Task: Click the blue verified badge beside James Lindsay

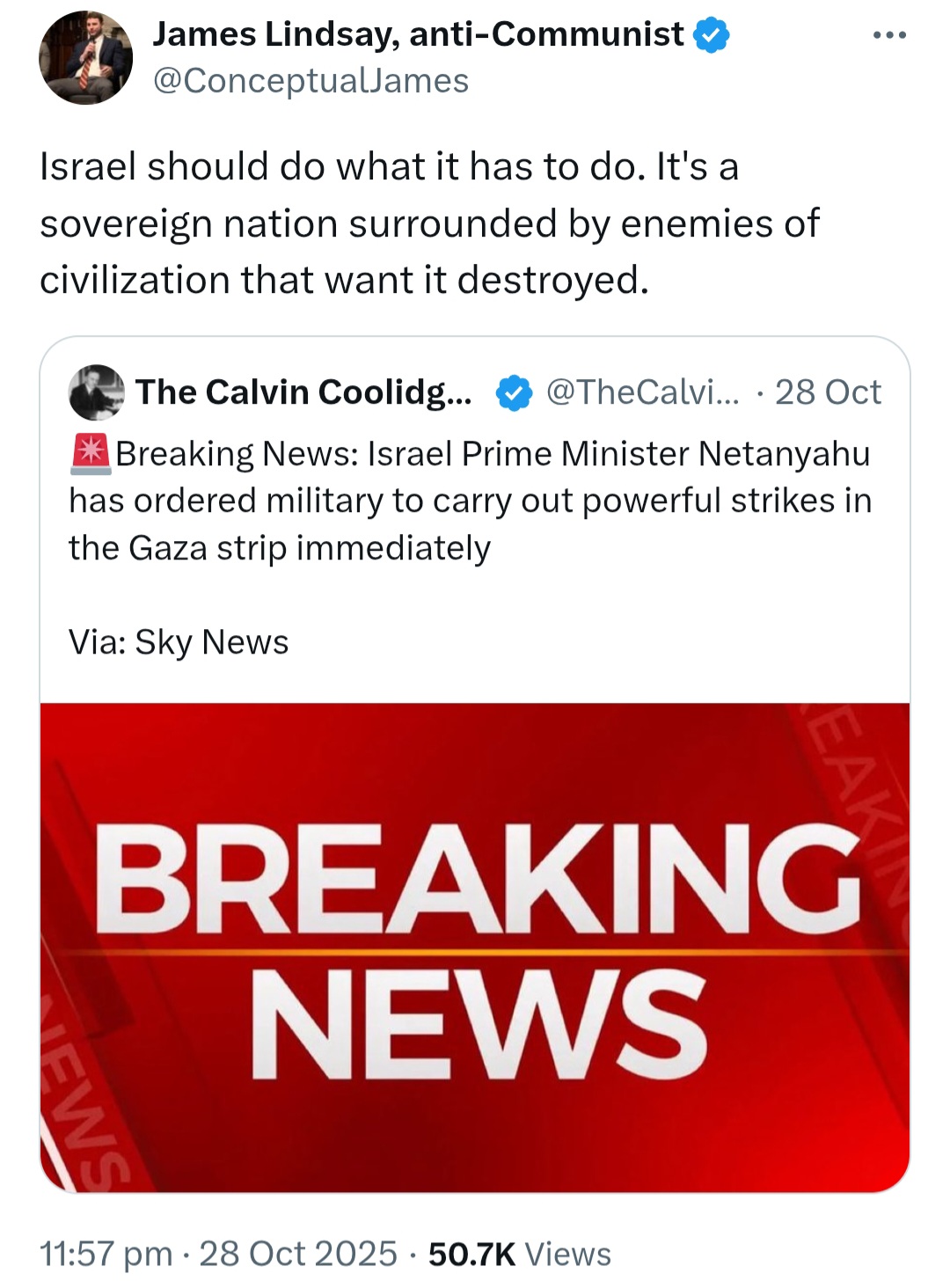Action: (712, 35)
